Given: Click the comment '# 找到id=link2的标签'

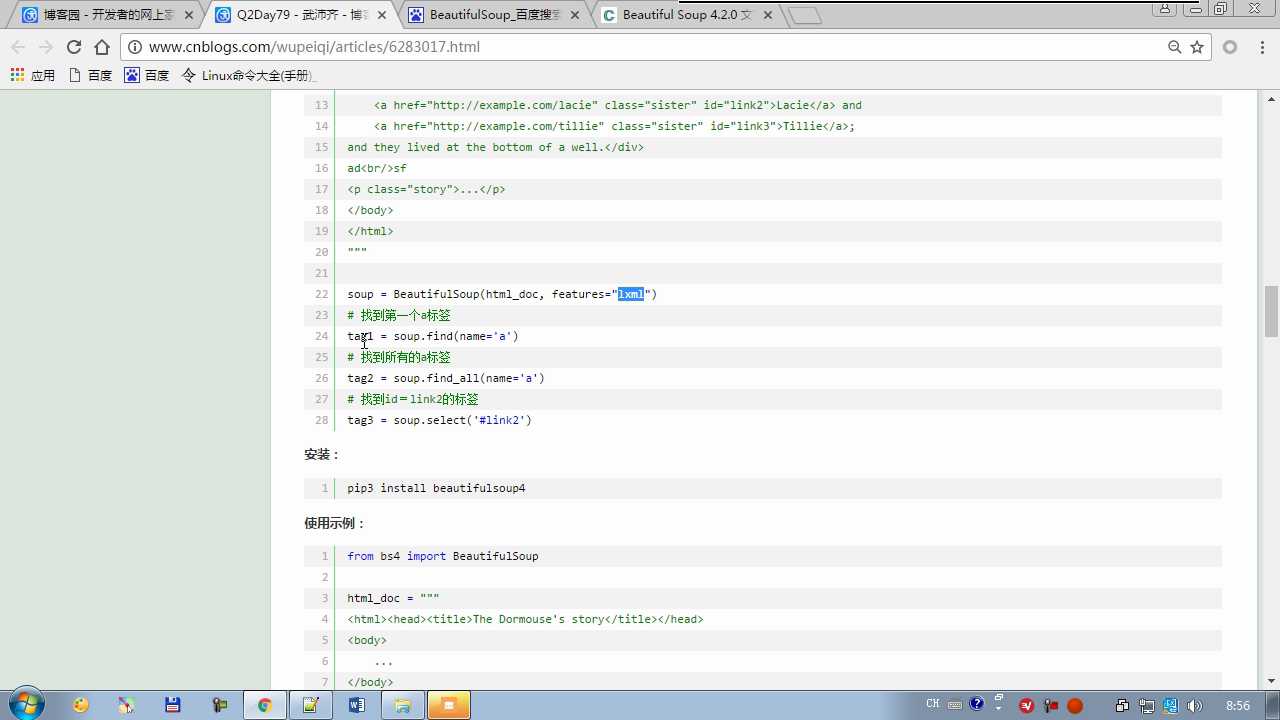Looking at the screenshot, I should [x=413, y=399].
